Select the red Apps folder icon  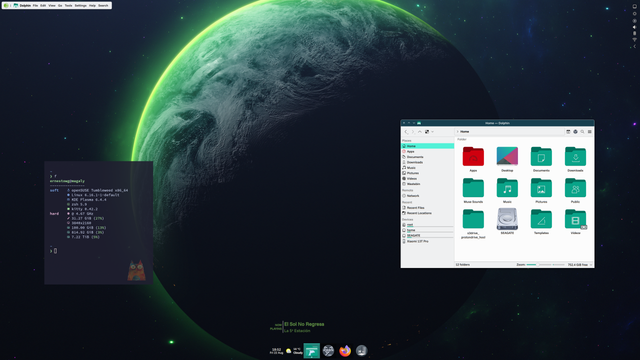(x=473, y=157)
